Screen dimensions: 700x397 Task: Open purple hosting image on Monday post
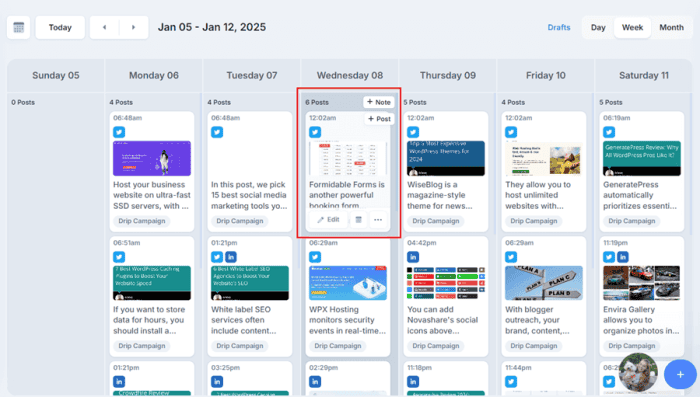click(x=152, y=159)
